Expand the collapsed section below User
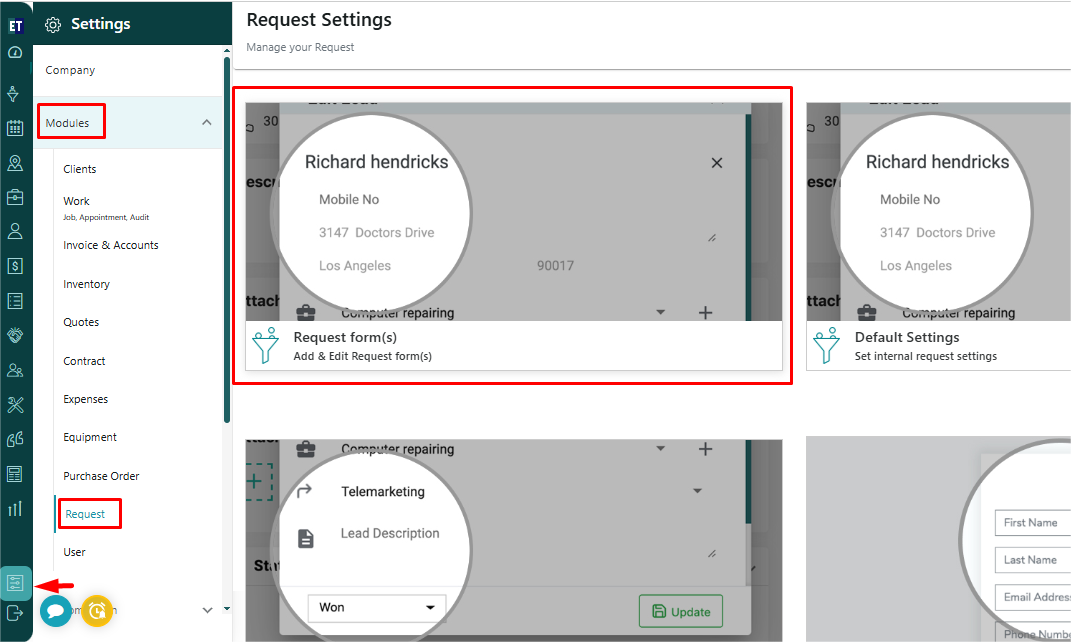Viewport: 1071px width, 642px height. (207, 610)
